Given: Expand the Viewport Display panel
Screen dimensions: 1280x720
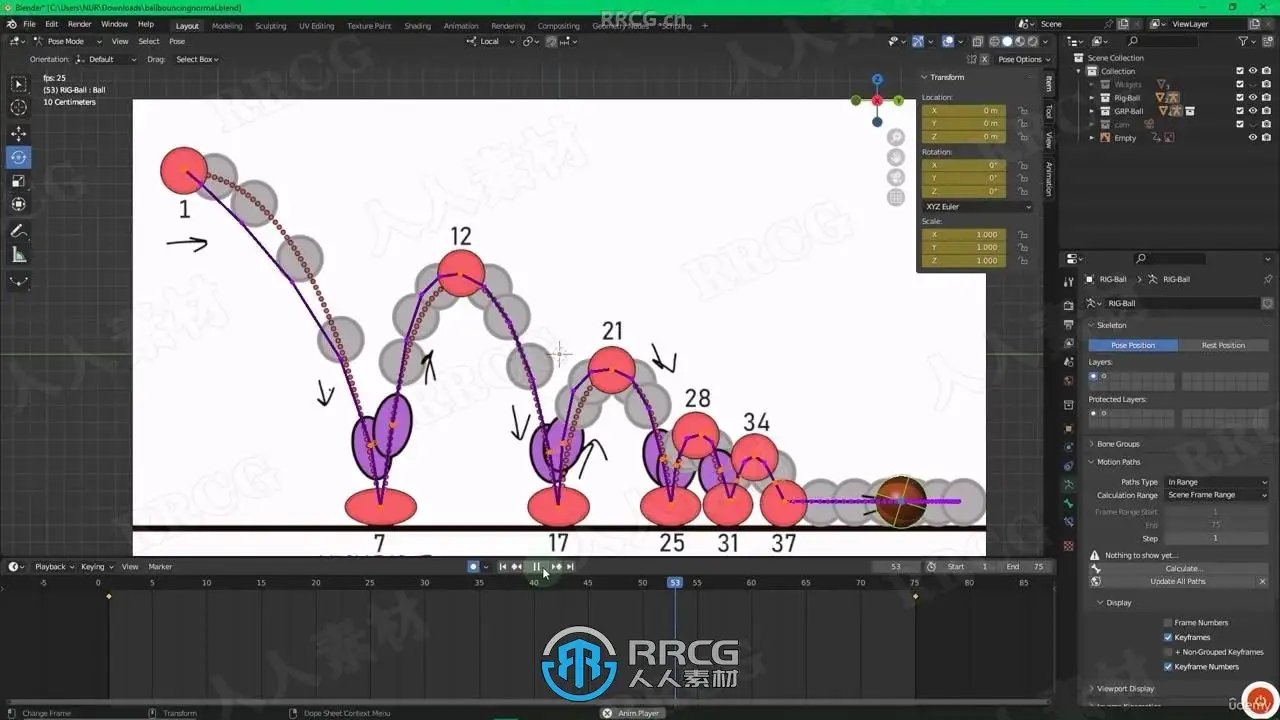Looking at the screenshot, I should [x=1125, y=689].
